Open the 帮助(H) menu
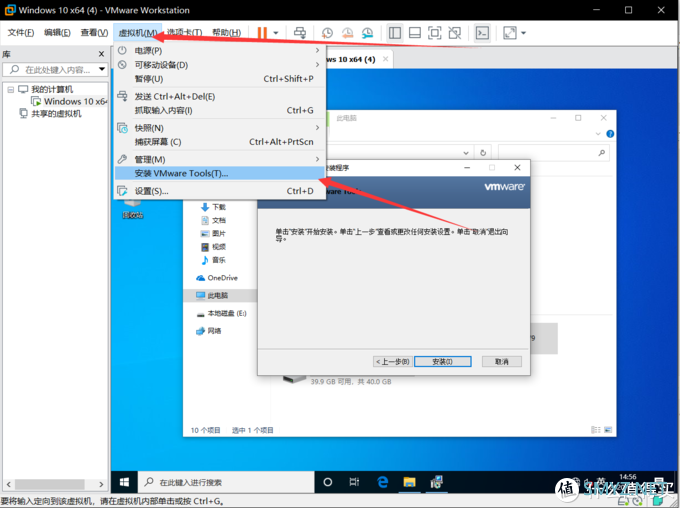 pos(226,33)
